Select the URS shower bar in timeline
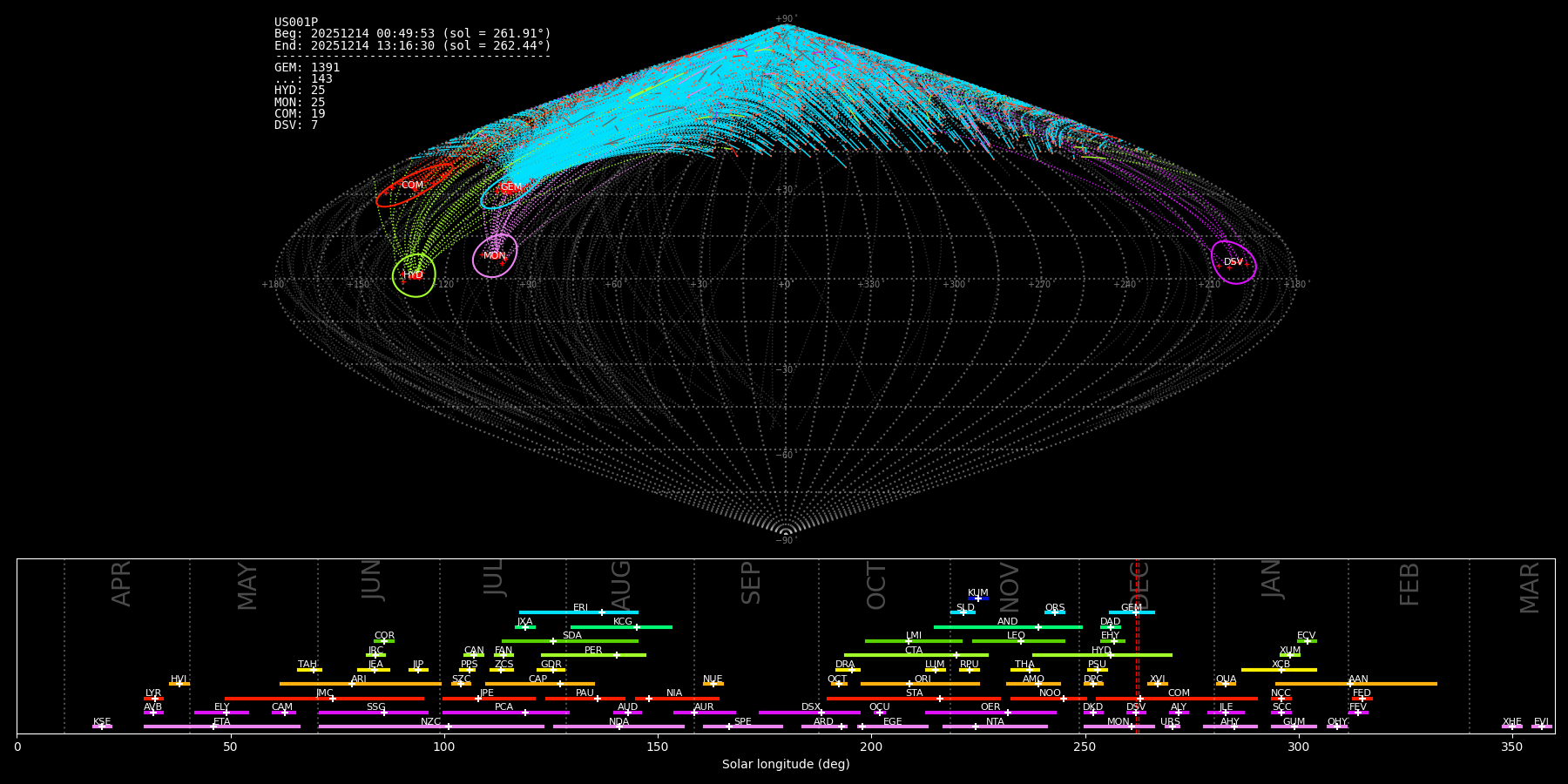This screenshot has height=784, width=1568. click(1173, 727)
